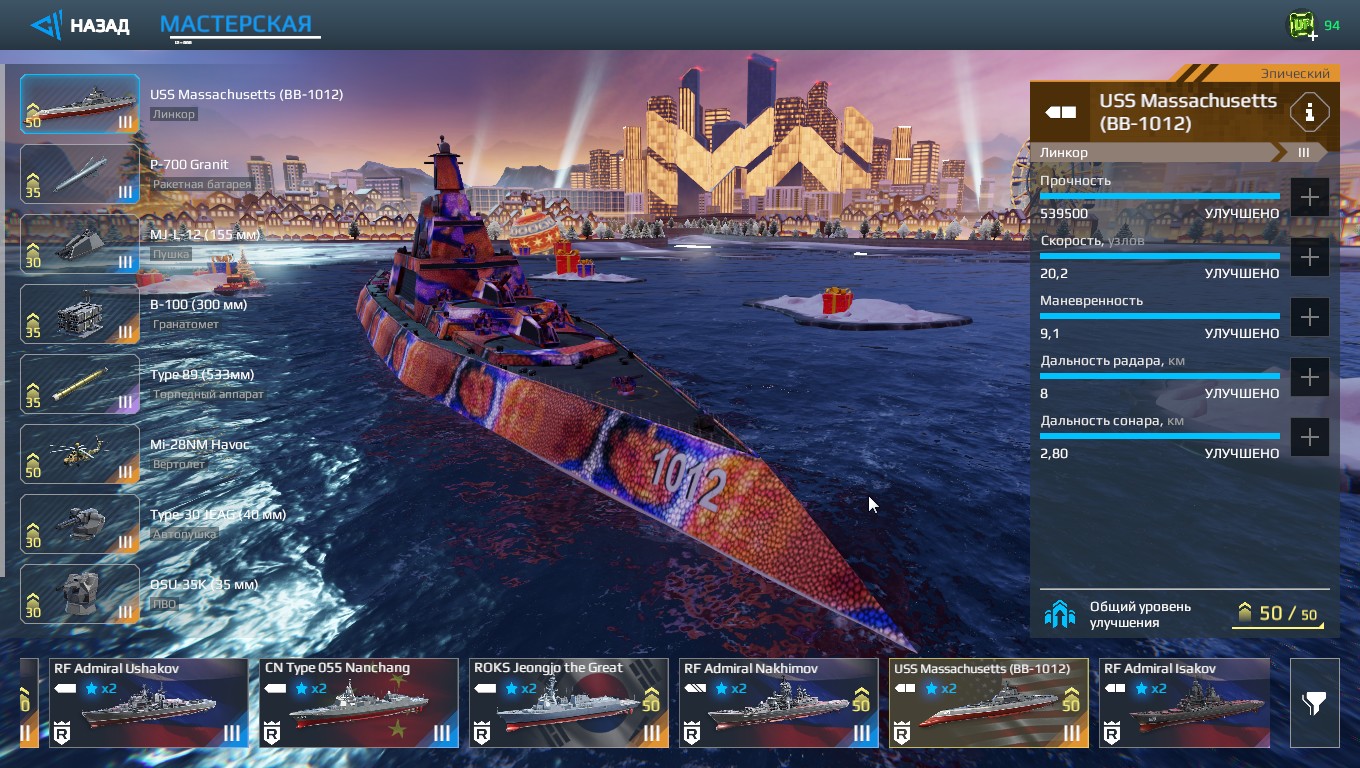Click the tier III badge in the stats panel
Screen dimensions: 1360x768
pos(1303,152)
